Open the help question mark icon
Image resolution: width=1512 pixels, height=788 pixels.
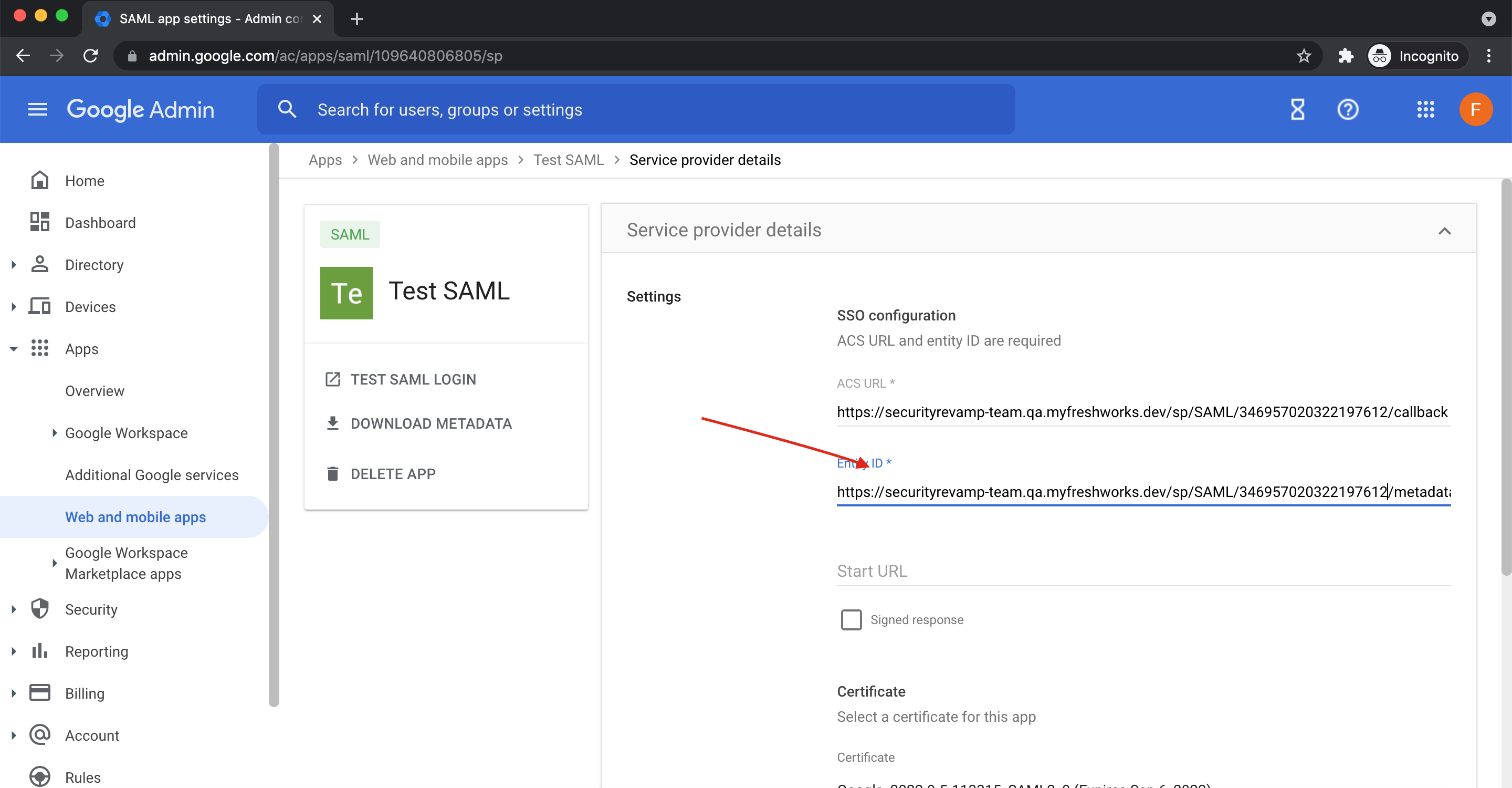[x=1347, y=109]
